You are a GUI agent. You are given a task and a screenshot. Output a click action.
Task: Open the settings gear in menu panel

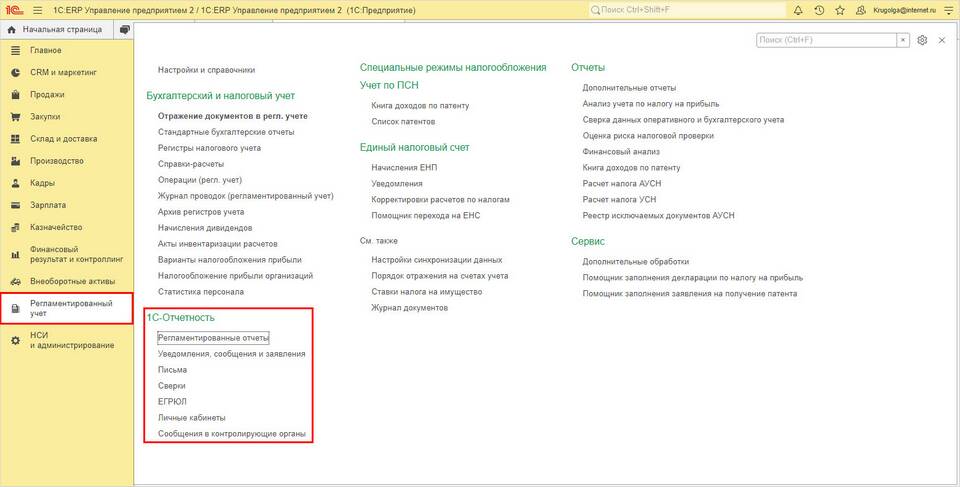point(923,40)
